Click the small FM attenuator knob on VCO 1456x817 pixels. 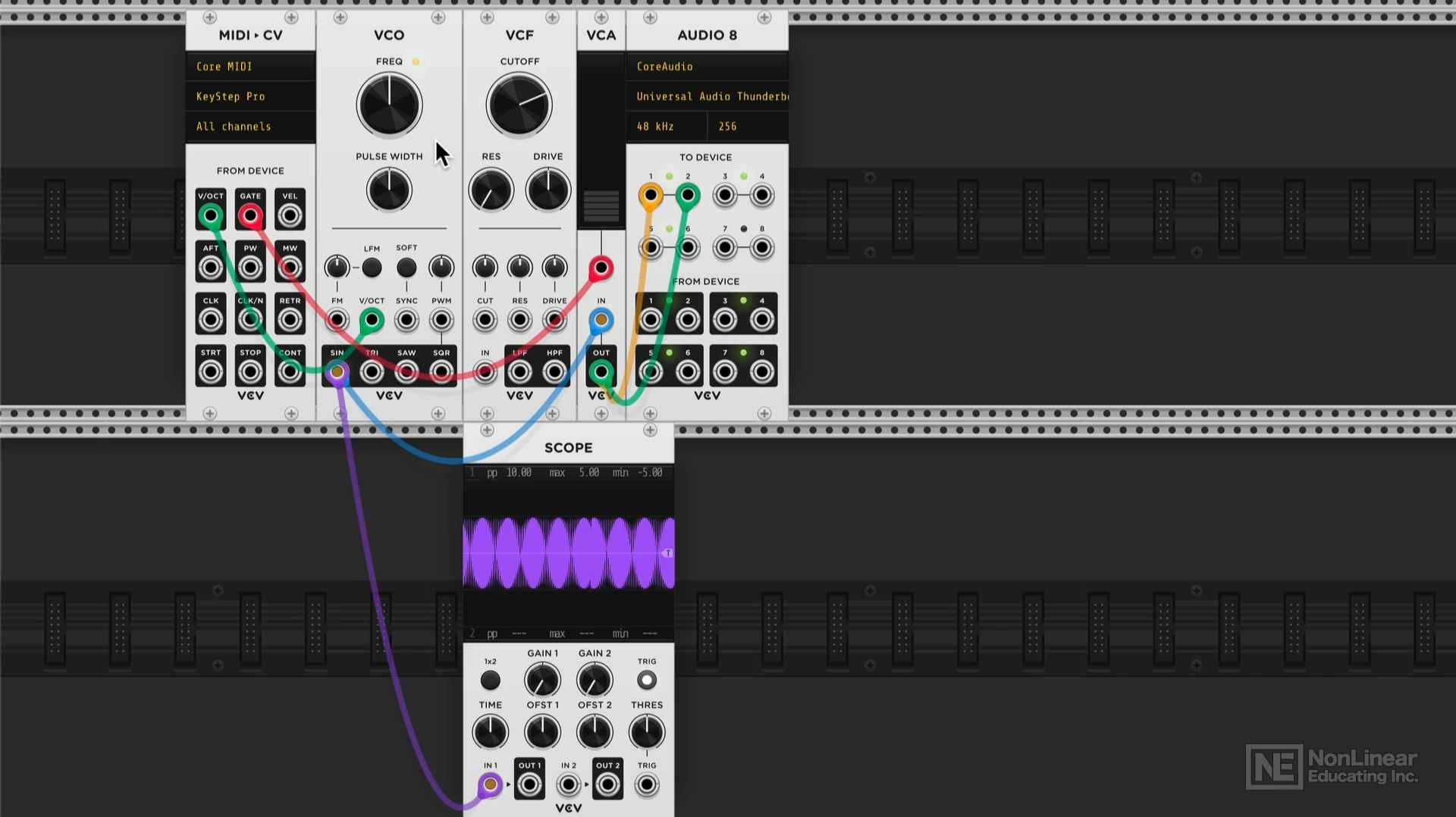pos(337,268)
